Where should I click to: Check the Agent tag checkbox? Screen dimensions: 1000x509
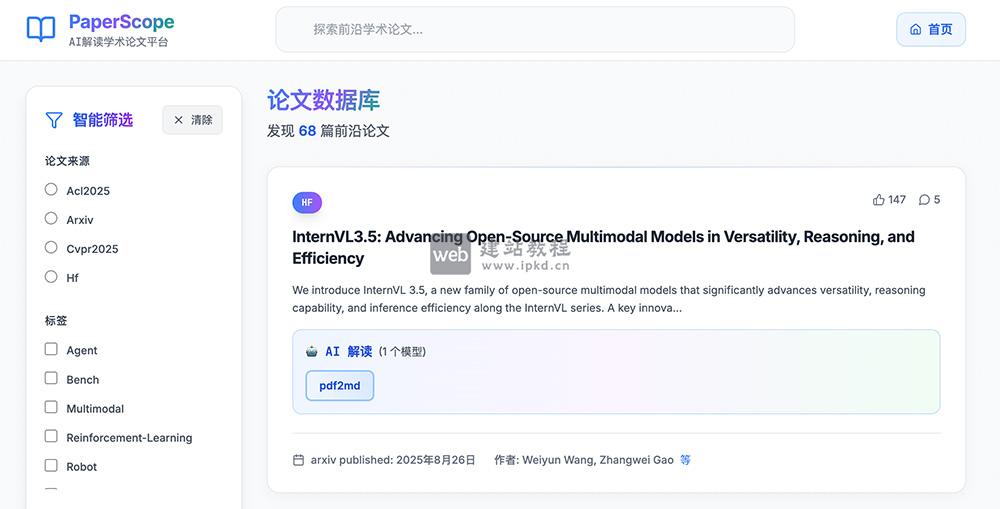click(x=51, y=349)
